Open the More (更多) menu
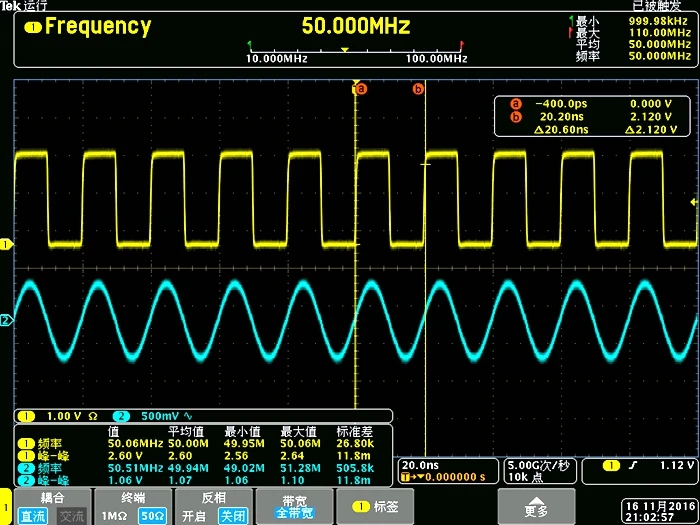 coord(536,507)
